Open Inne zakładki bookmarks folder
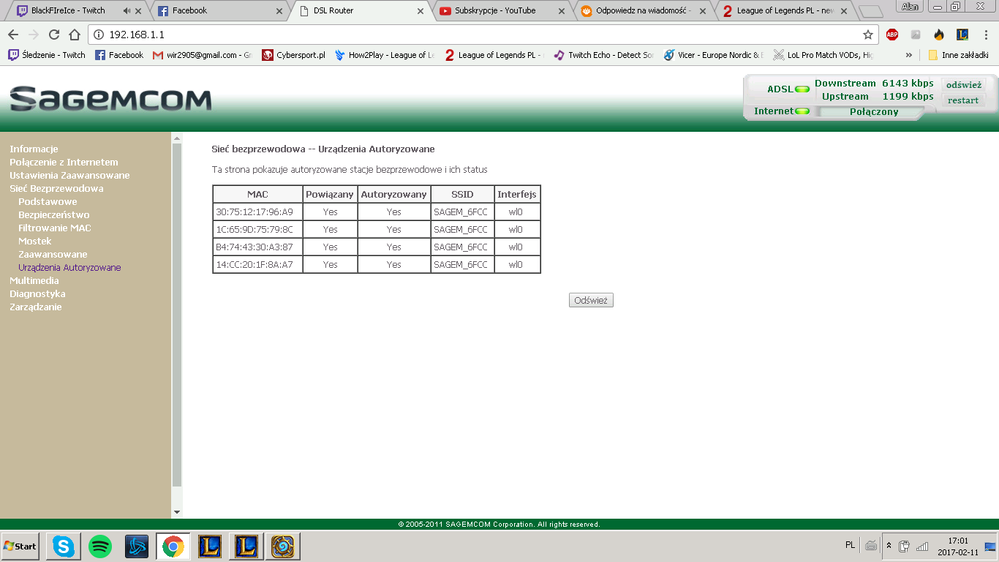Viewport: 999px width, 562px height. 960,55
